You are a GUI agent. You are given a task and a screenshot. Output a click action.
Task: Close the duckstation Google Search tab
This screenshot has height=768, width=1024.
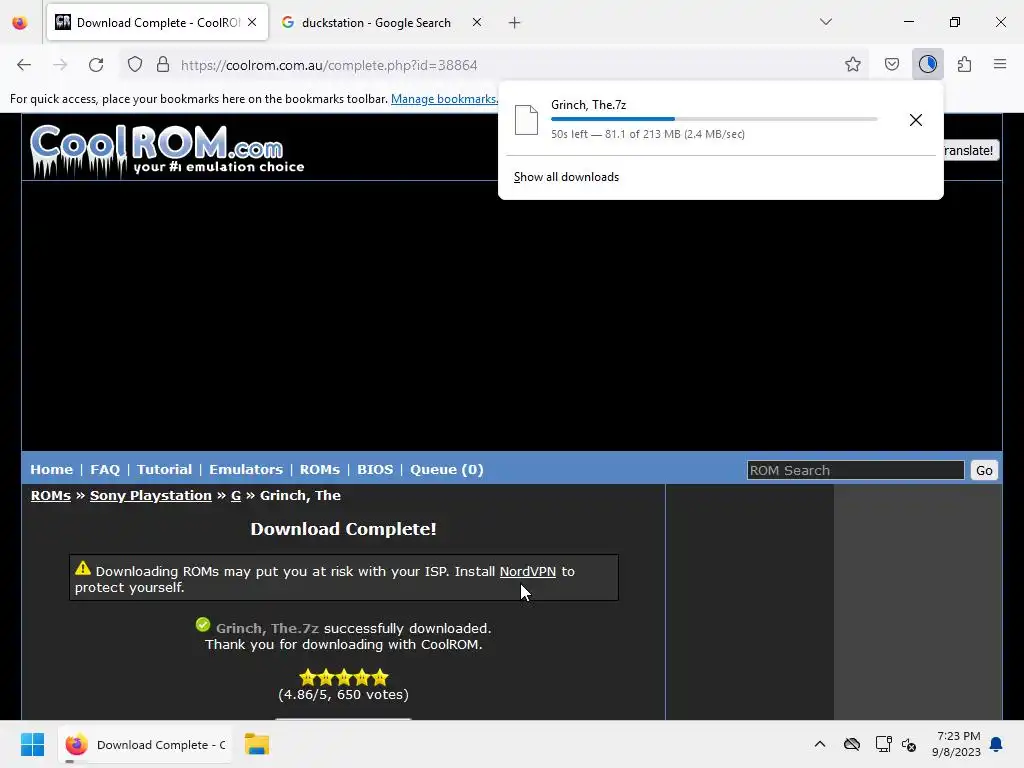click(x=477, y=22)
